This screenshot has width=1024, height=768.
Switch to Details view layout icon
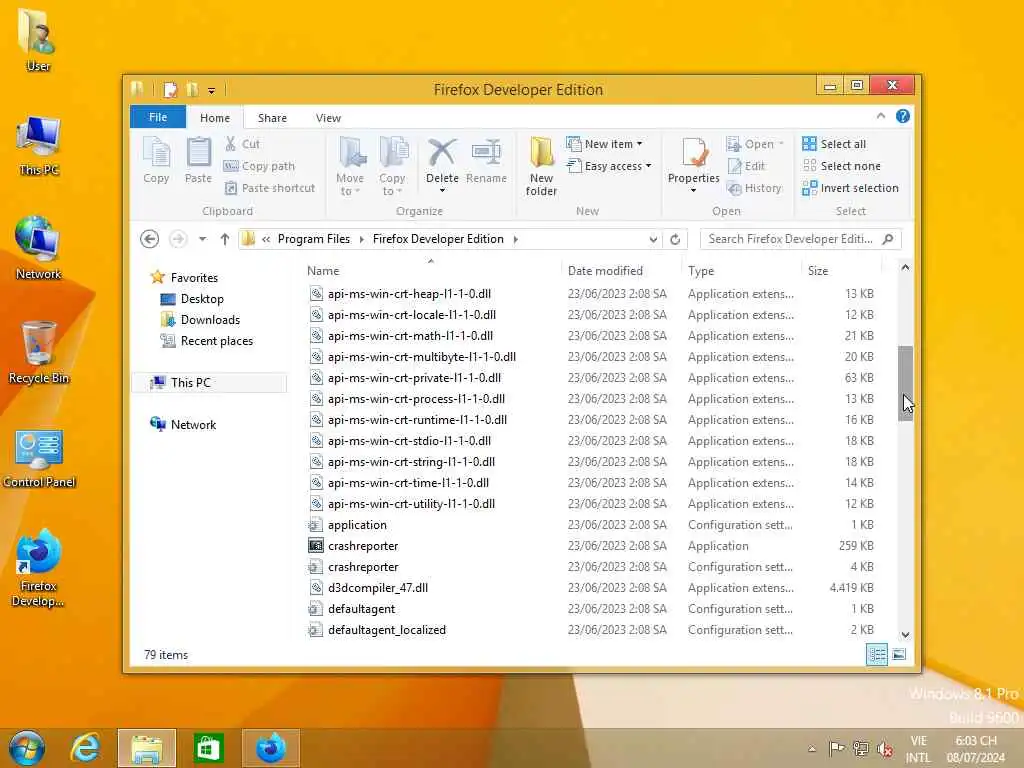pyautogui.click(x=876, y=654)
